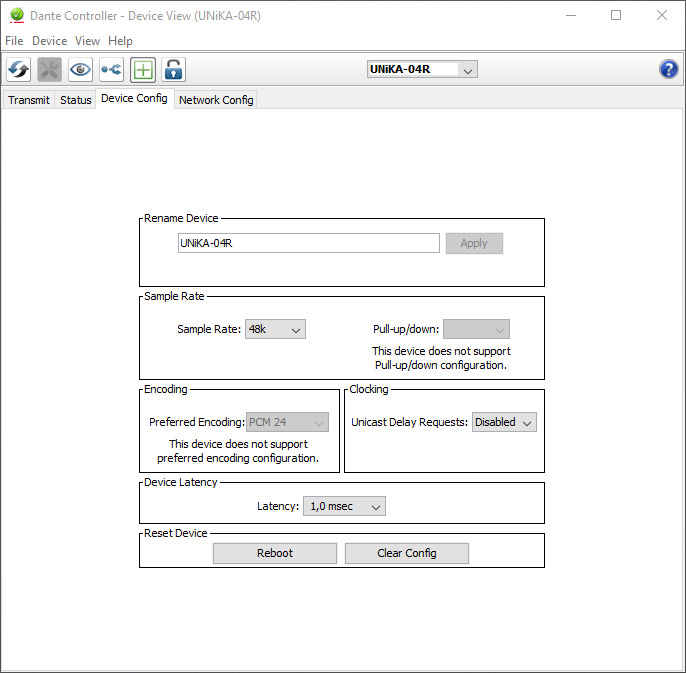Click the Identify device eye icon
This screenshot has width=686, height=673.
coord(80,69)
